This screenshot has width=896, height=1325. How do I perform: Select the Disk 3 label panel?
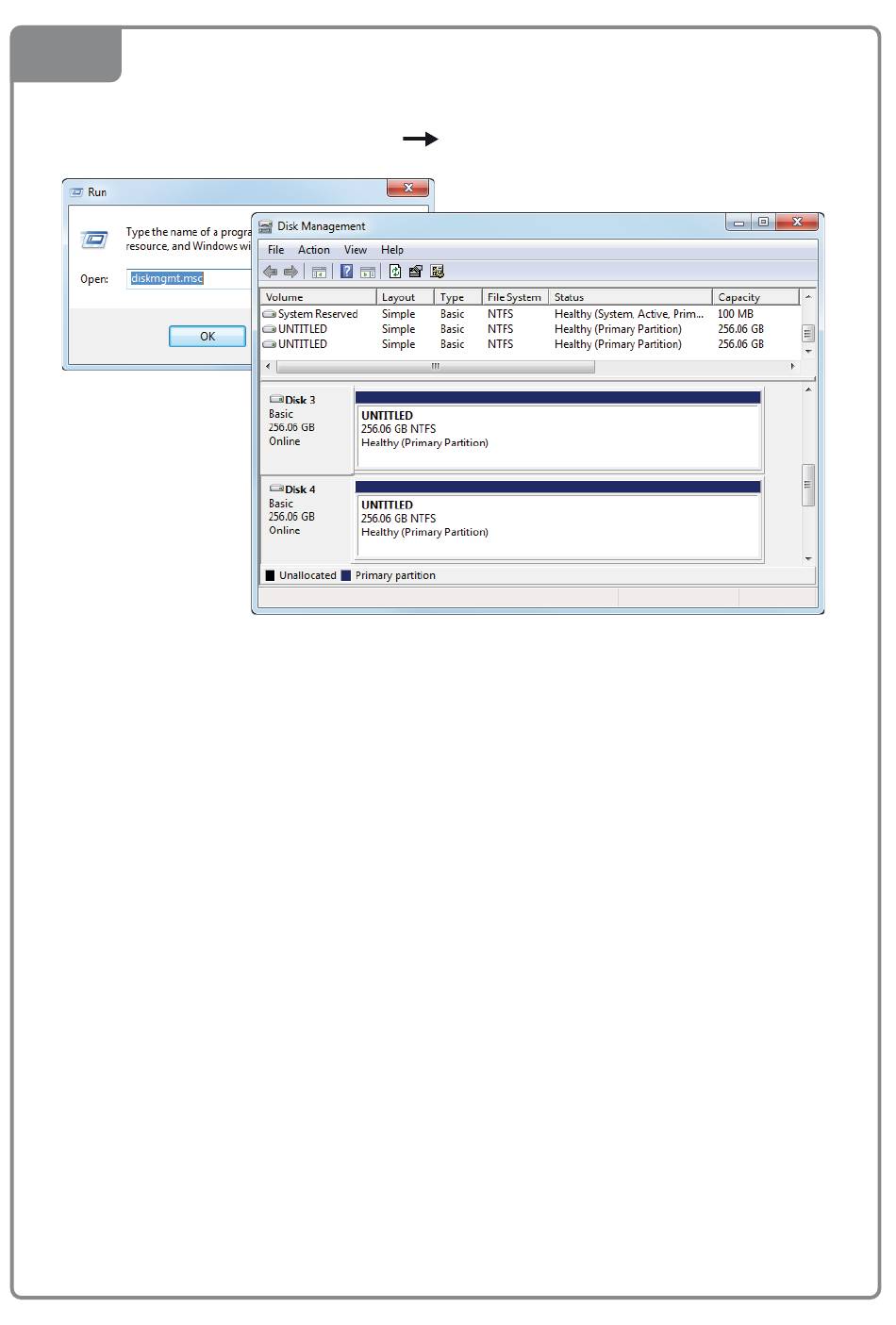click(x=307, y=429)
